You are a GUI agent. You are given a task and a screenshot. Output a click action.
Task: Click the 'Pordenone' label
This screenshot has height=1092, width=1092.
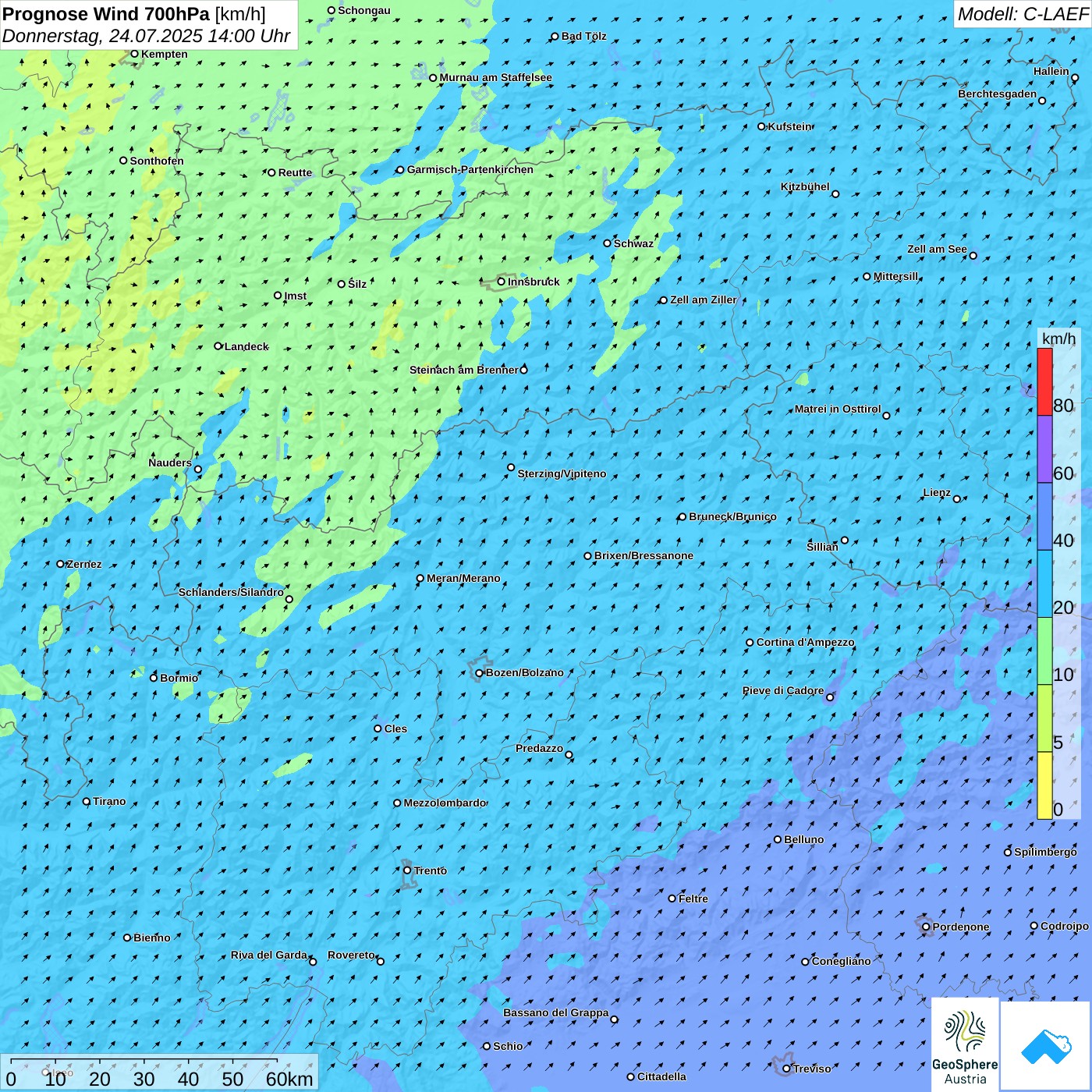click(x=961, y=927)
